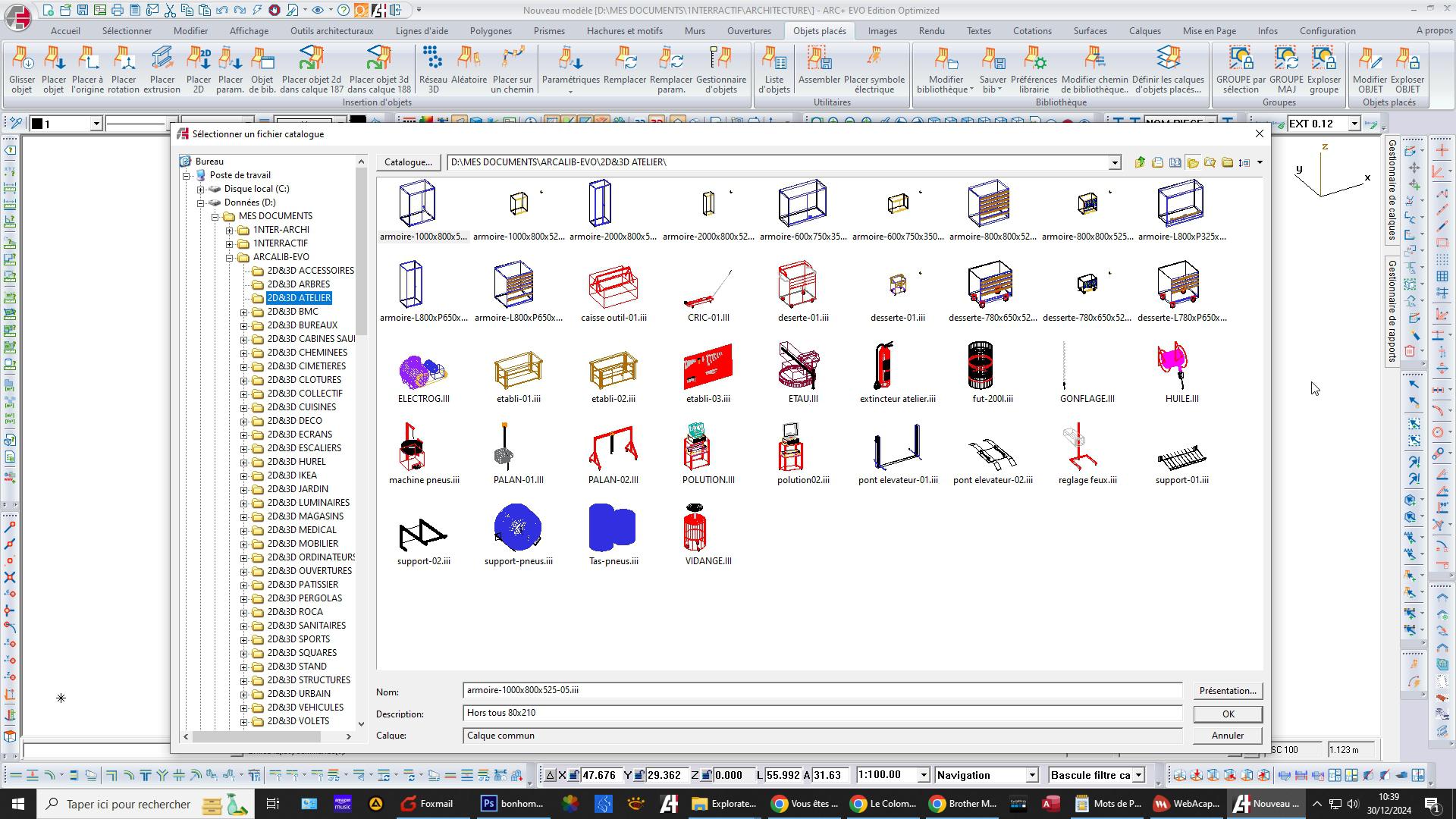Click the black color swatch in pen selector
Screen dimensions: 1456x819
click(37, 124)
